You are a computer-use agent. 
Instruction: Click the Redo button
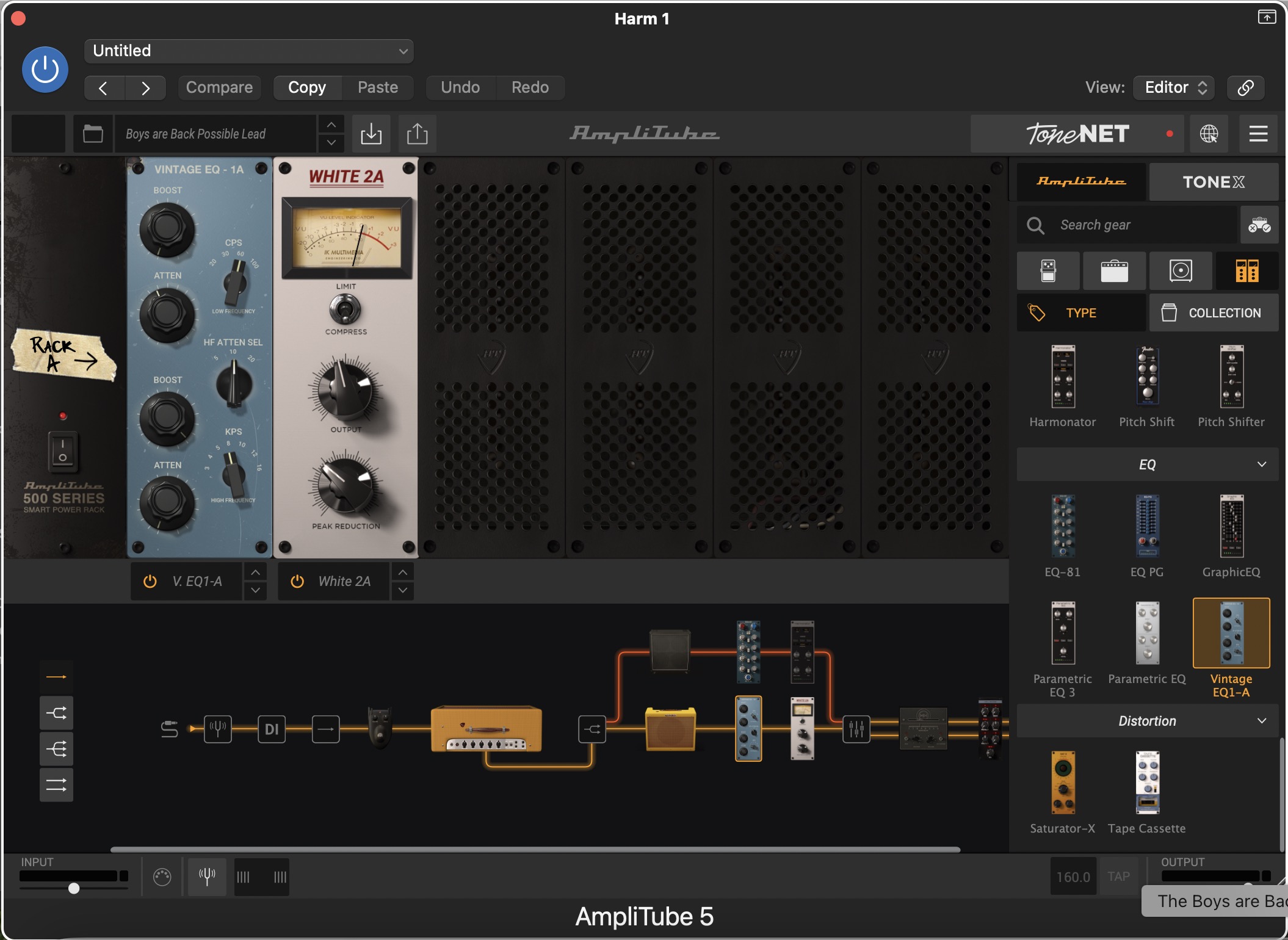(x=530, y=88)
